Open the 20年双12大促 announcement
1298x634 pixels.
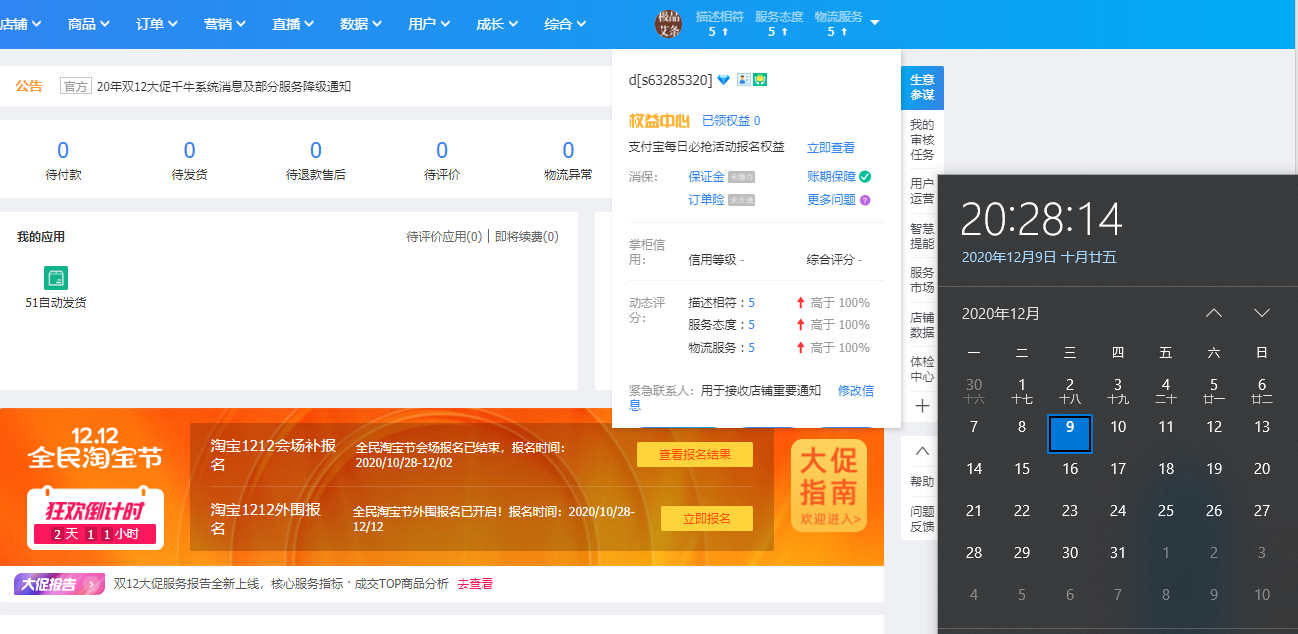pos(224,86)
